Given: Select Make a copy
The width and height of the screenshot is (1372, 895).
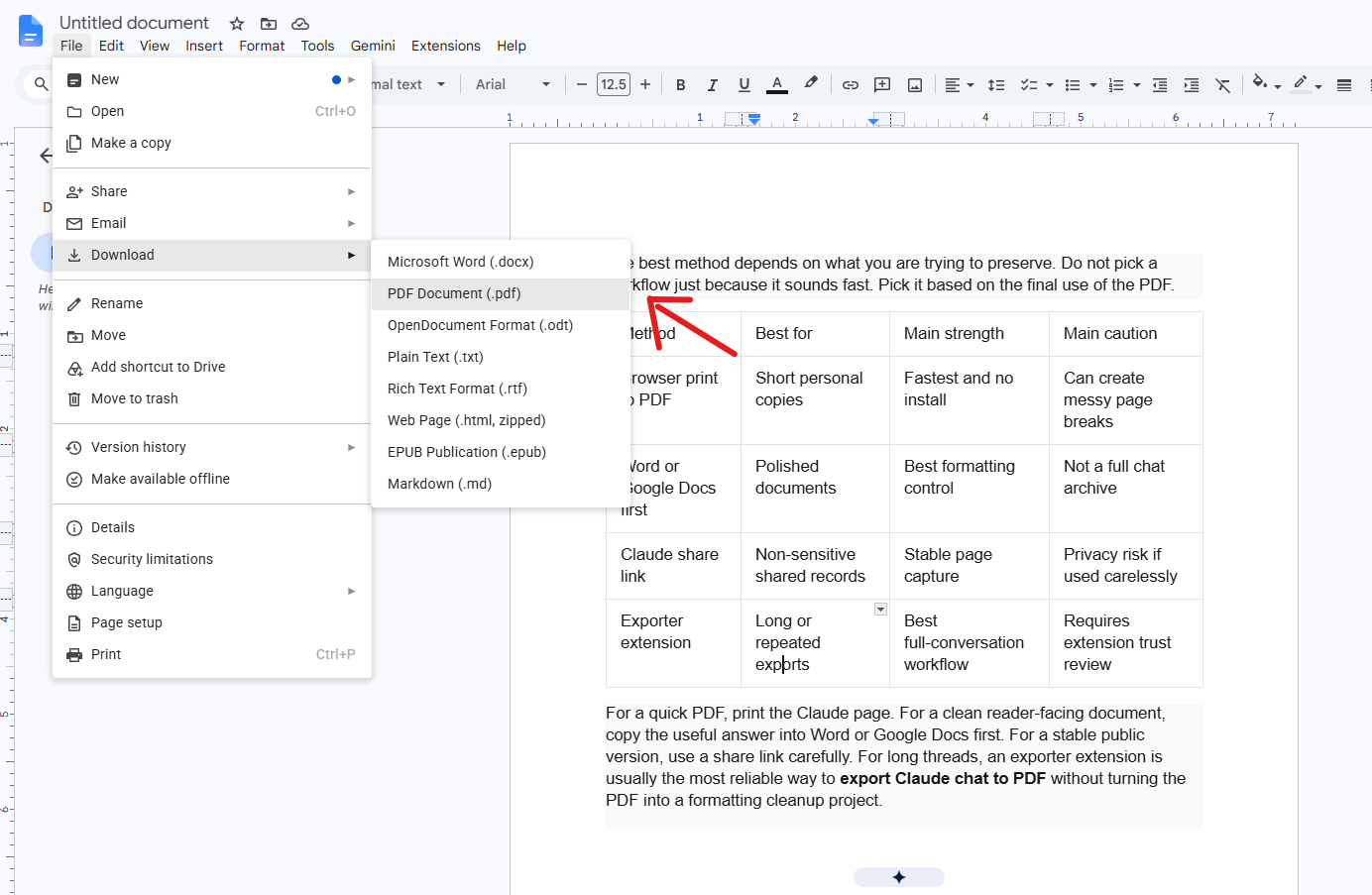Looking at the screenshot, I should 212,143.
